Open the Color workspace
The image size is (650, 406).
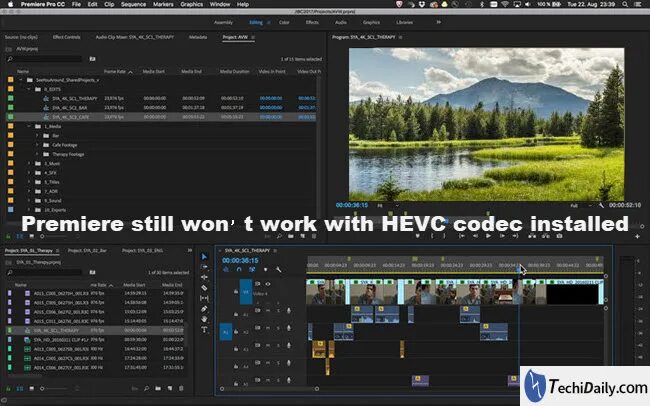tap(284, 22)
